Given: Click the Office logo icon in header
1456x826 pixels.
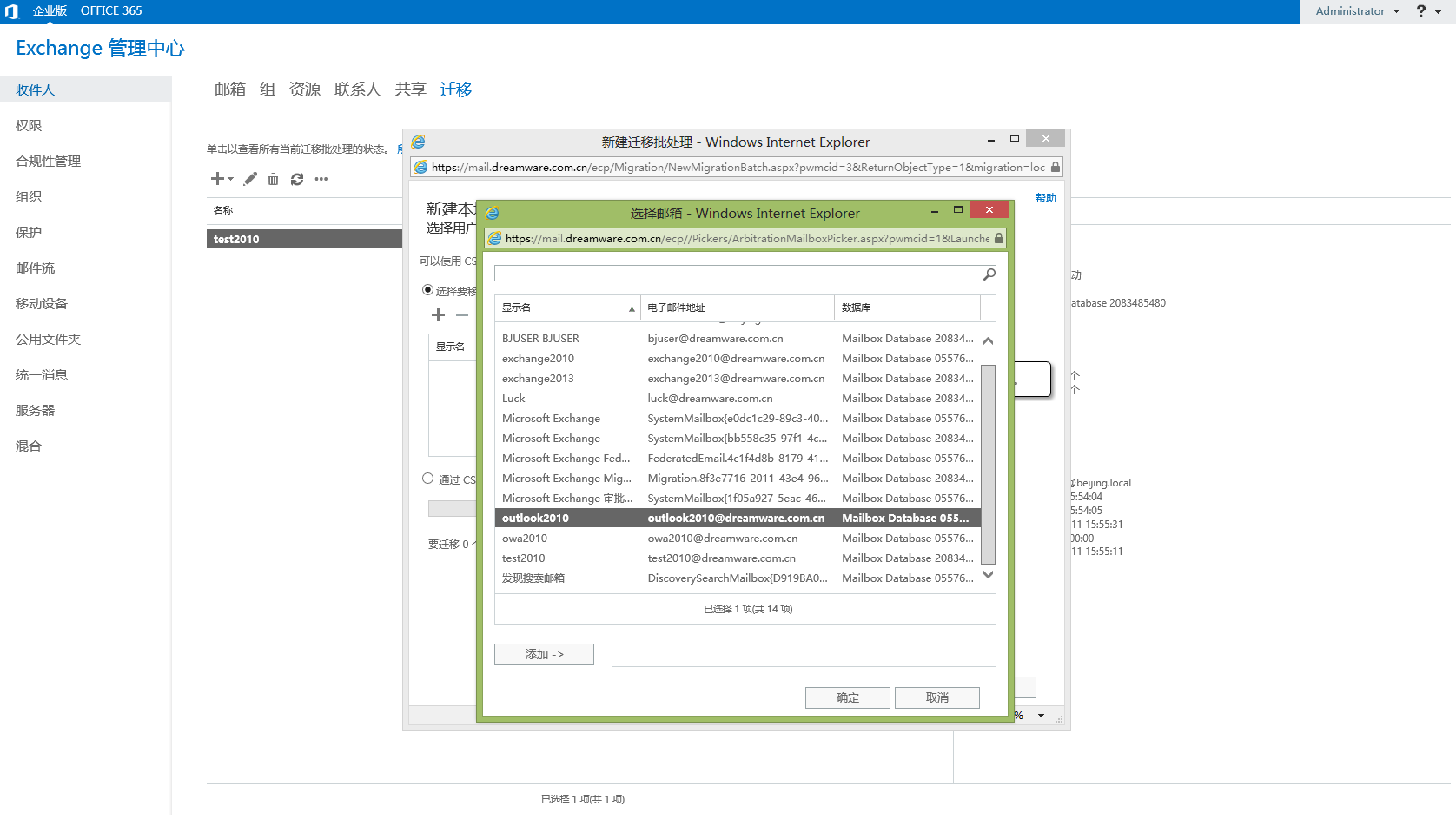Looking at the screenshot, I should pyautogui.click(x=11, y=11).
